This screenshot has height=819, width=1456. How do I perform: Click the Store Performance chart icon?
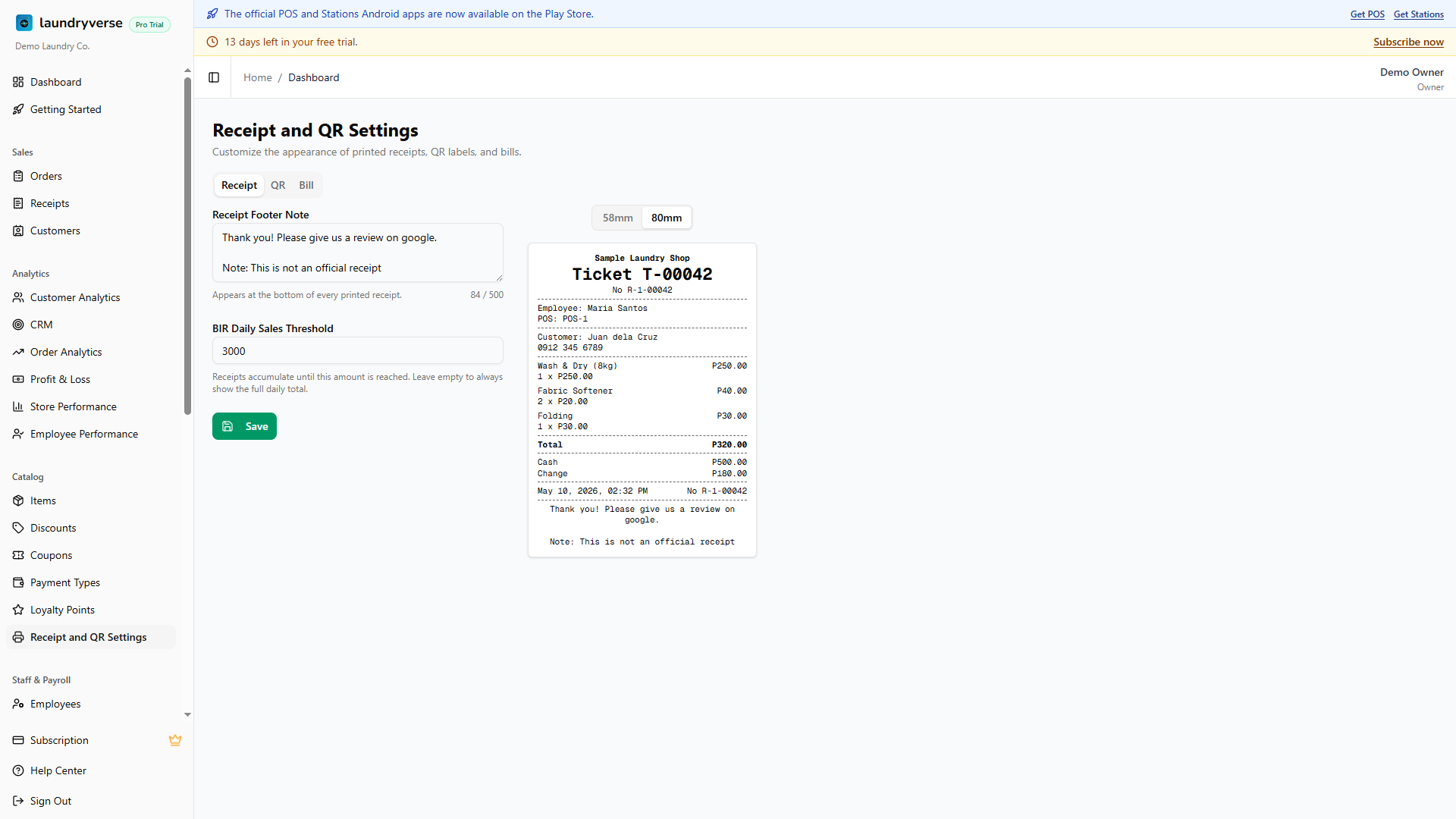(x=18, y=406)
